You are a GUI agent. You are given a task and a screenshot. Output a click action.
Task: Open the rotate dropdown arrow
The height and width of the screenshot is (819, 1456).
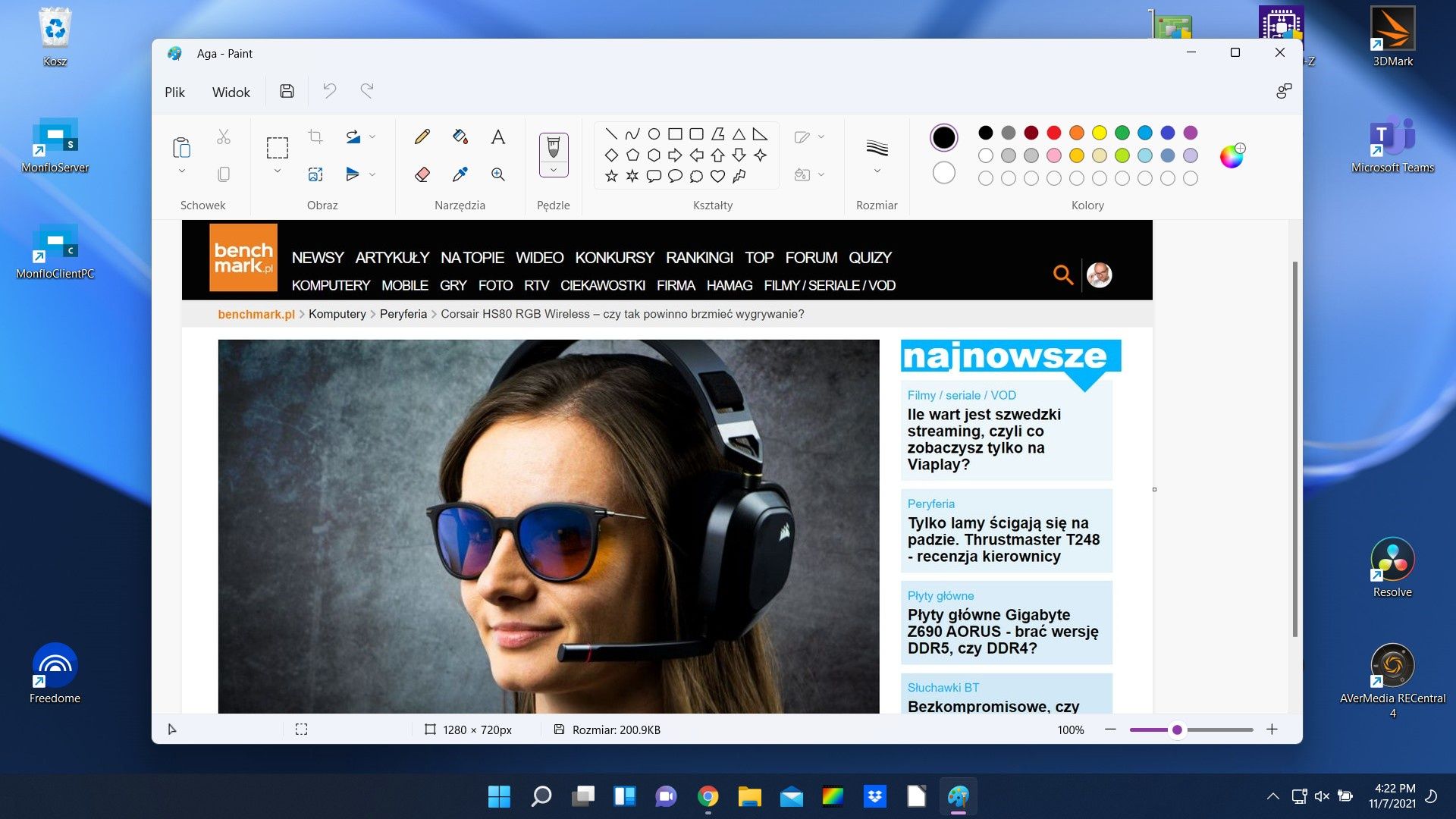372,137
